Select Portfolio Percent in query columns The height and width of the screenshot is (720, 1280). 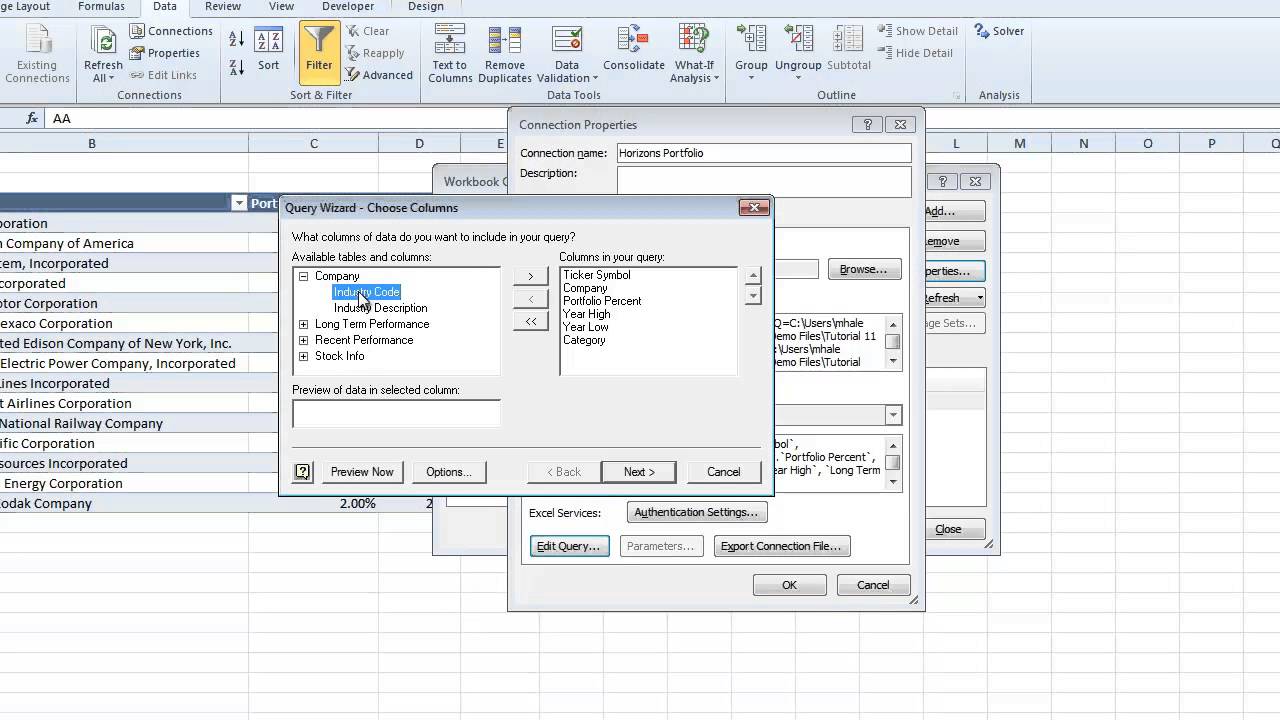coord(602,301)
